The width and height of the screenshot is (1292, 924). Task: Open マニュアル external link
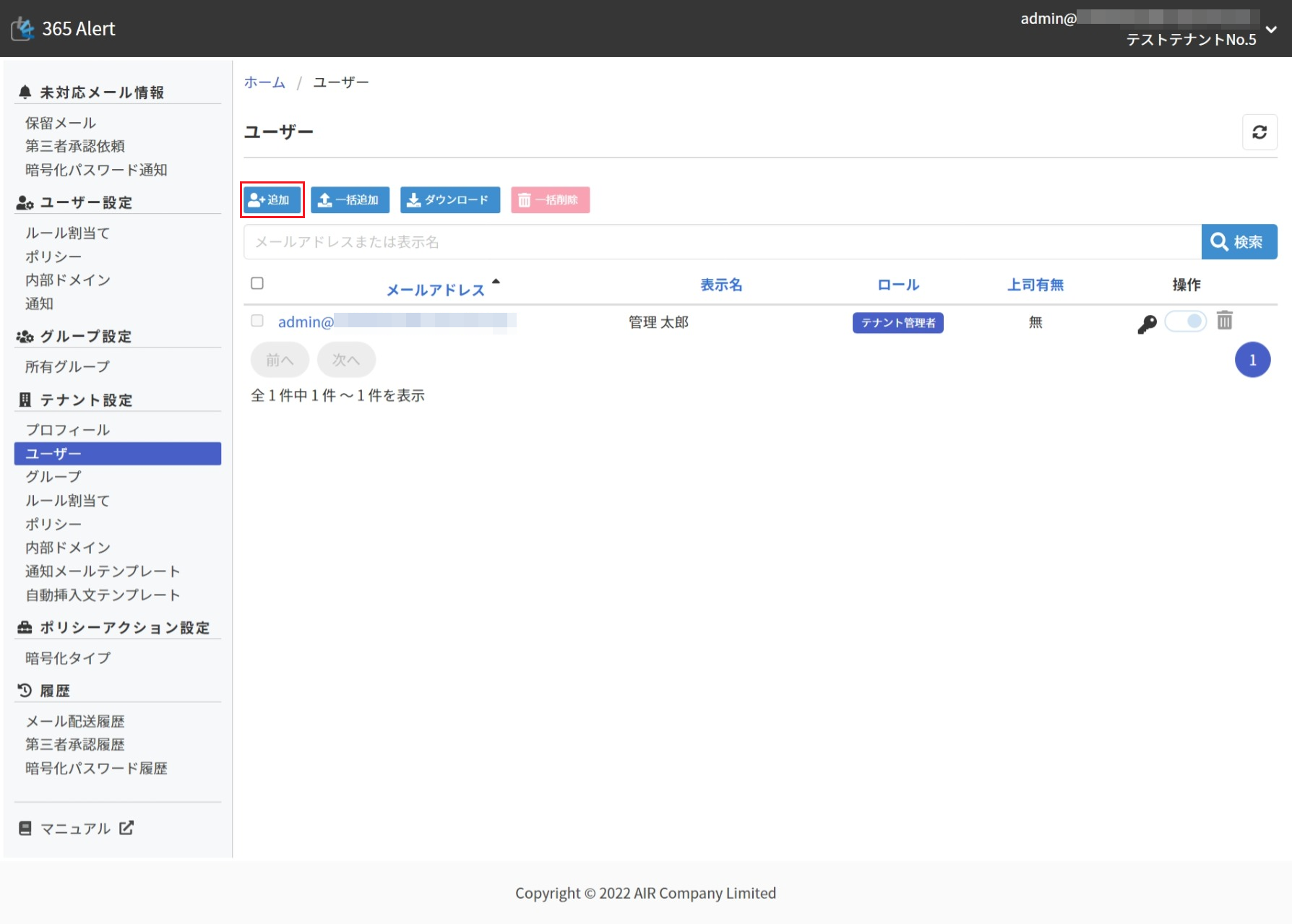[x=76, y=828]
